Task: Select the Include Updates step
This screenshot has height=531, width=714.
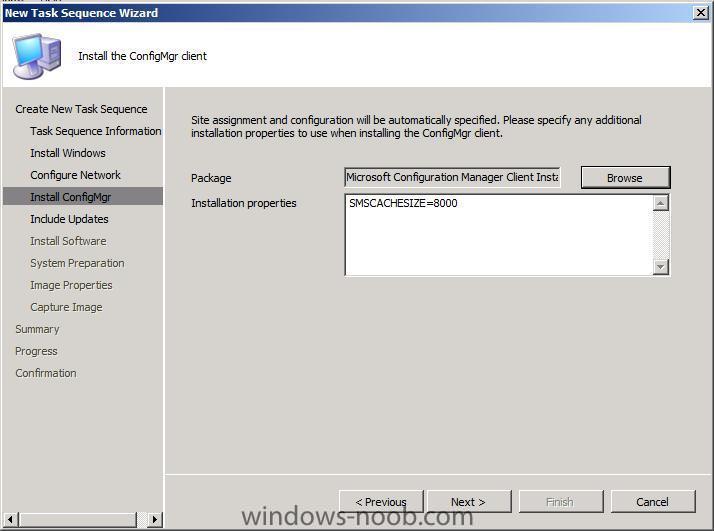Action: 69,219
